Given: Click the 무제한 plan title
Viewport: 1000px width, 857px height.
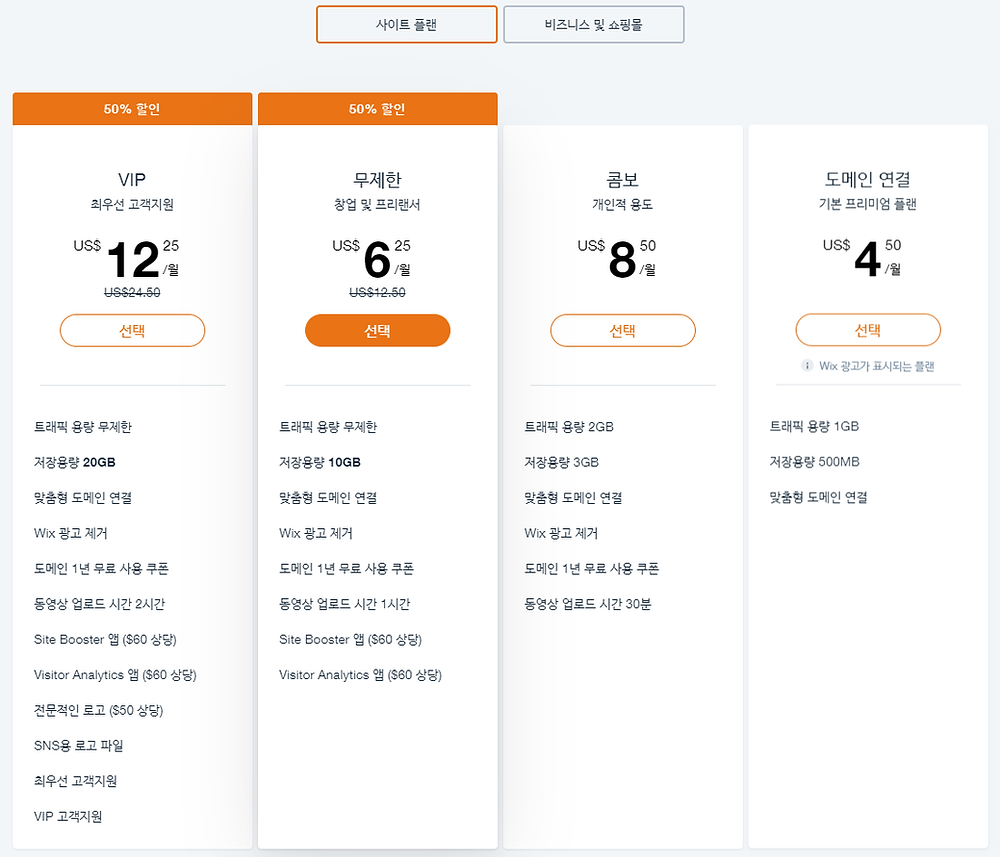Looking at the screenshot, I should coord(378,180).
